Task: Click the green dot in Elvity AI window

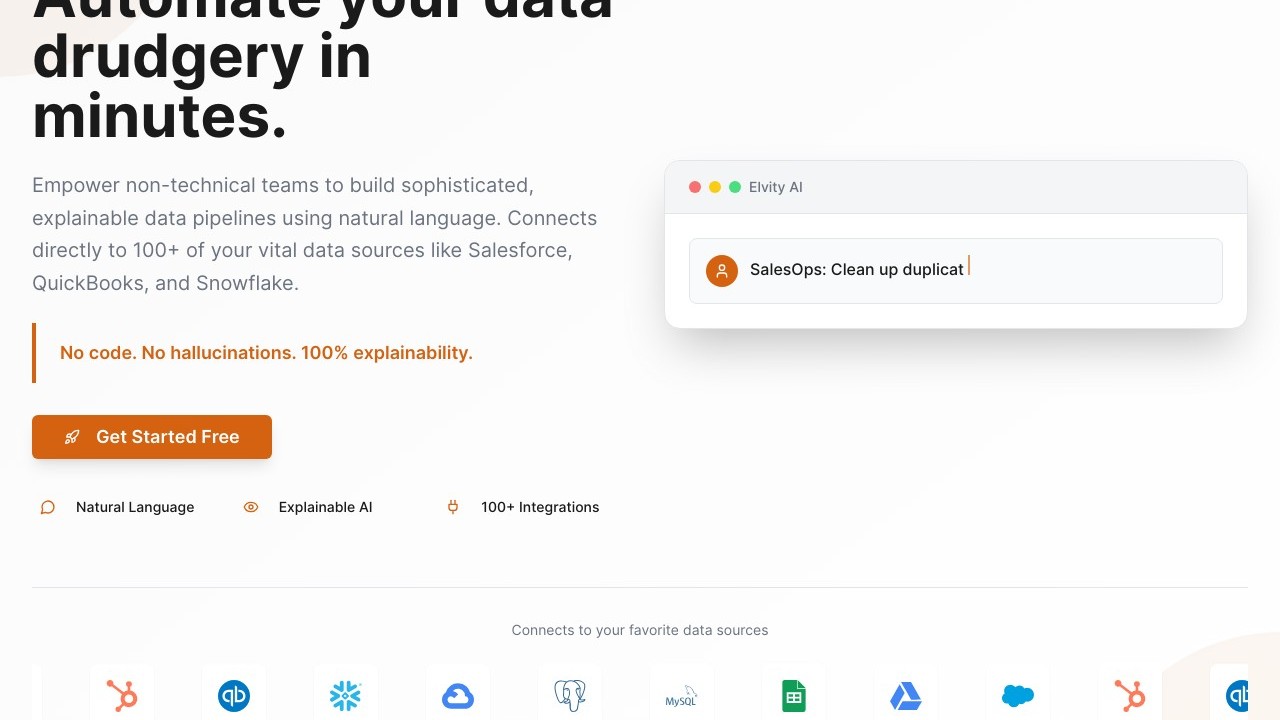Action: click(x=735, y=187)
